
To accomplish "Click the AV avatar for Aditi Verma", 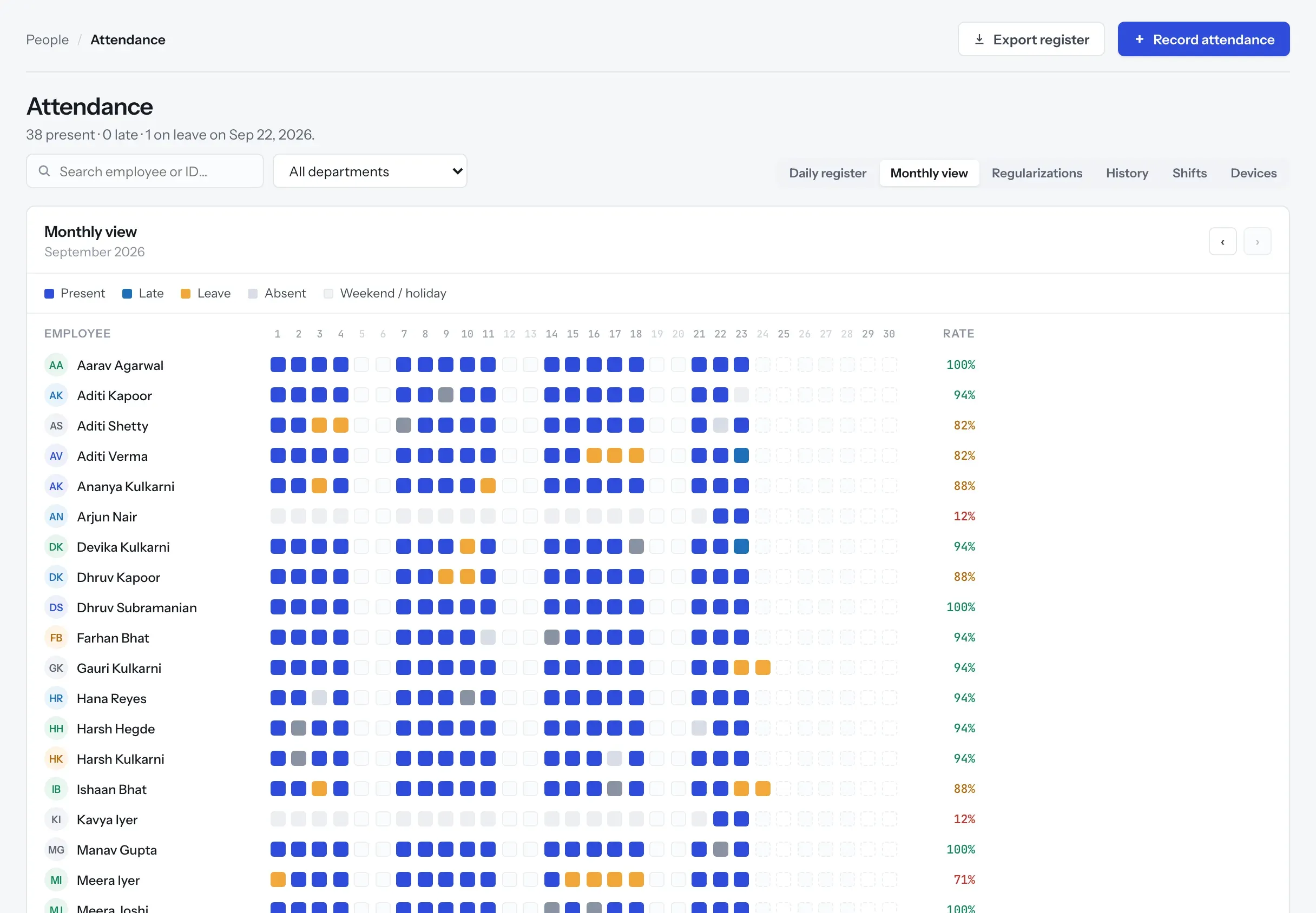I will click(x=56, y=456).
